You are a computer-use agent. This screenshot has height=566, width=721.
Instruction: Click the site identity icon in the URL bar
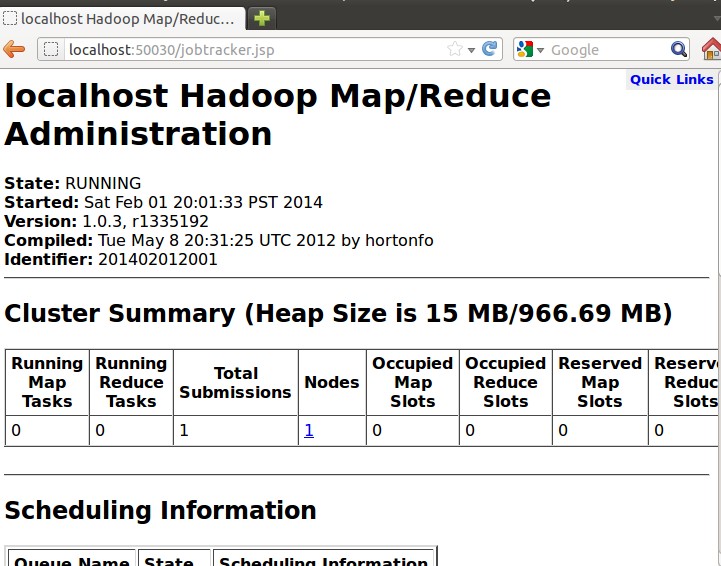pyautogui.click(x=51, y=49)
